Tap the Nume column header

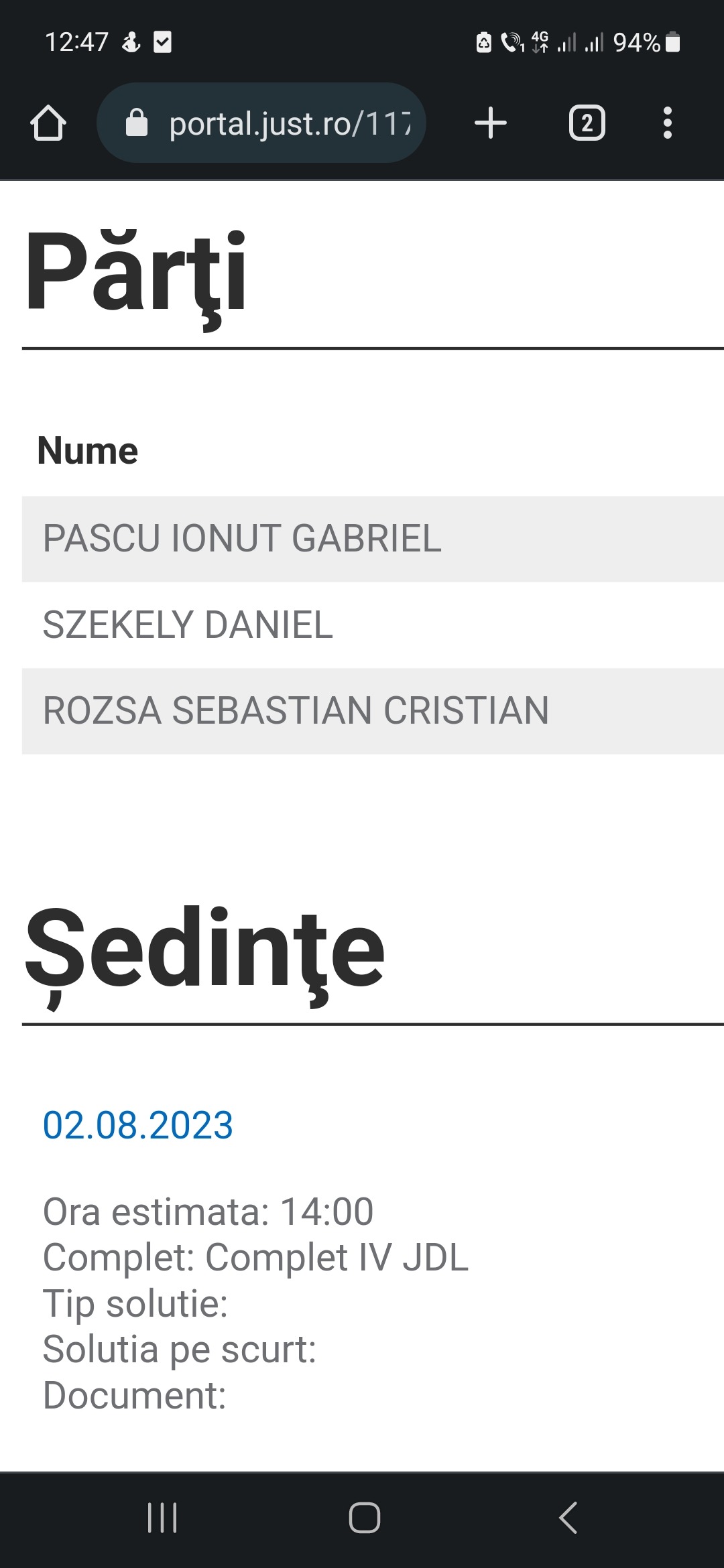point(88,450)
